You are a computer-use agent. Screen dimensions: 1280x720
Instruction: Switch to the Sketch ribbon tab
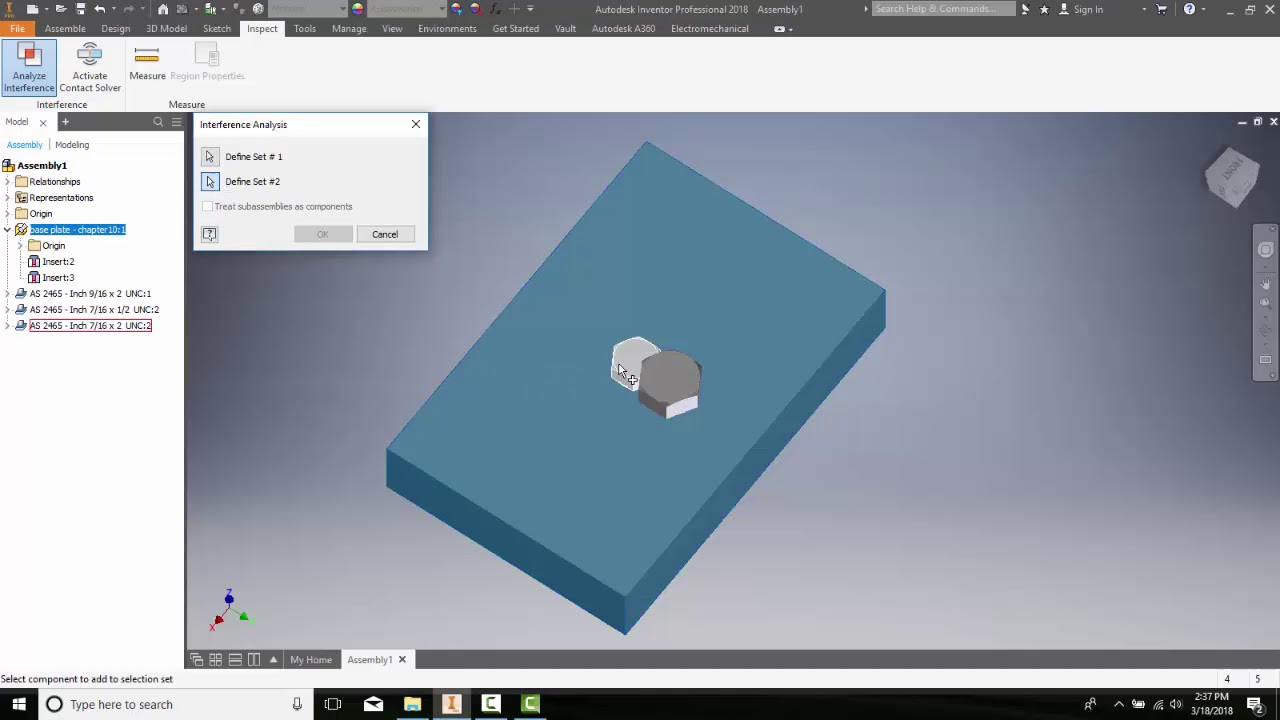click(x=217, y=29)
